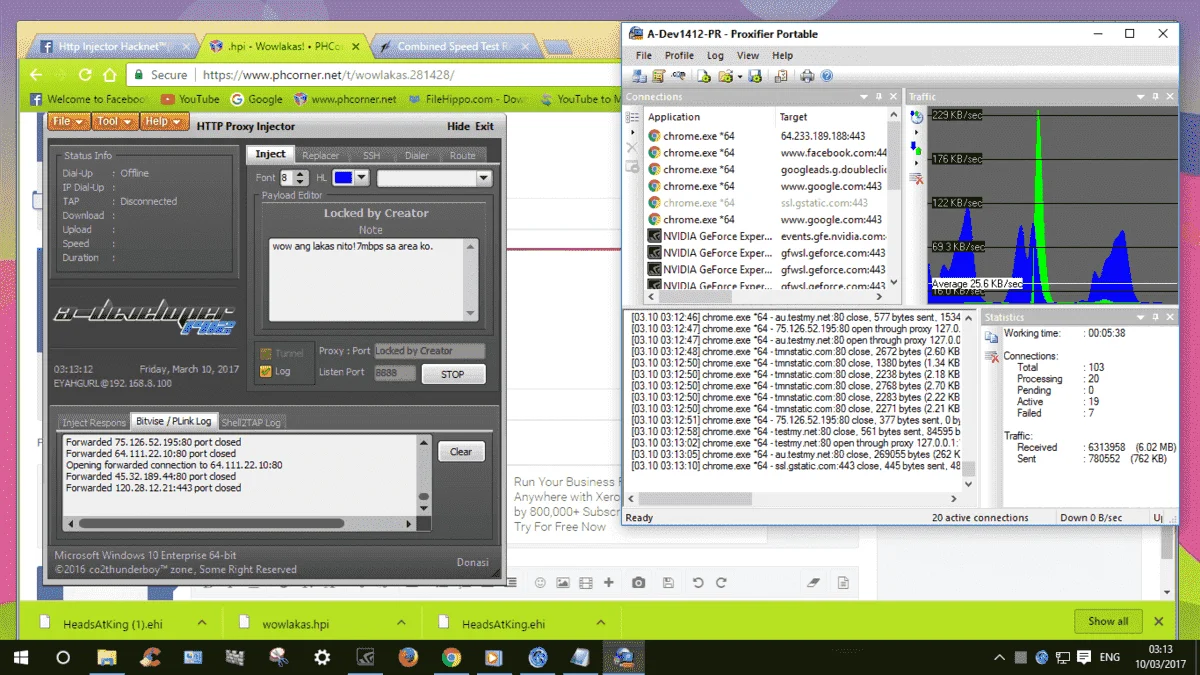The height and width of the screenshot is (675, 1200).
Task: Click the Font size stepper arrows
Action: (x=301, y=178)
